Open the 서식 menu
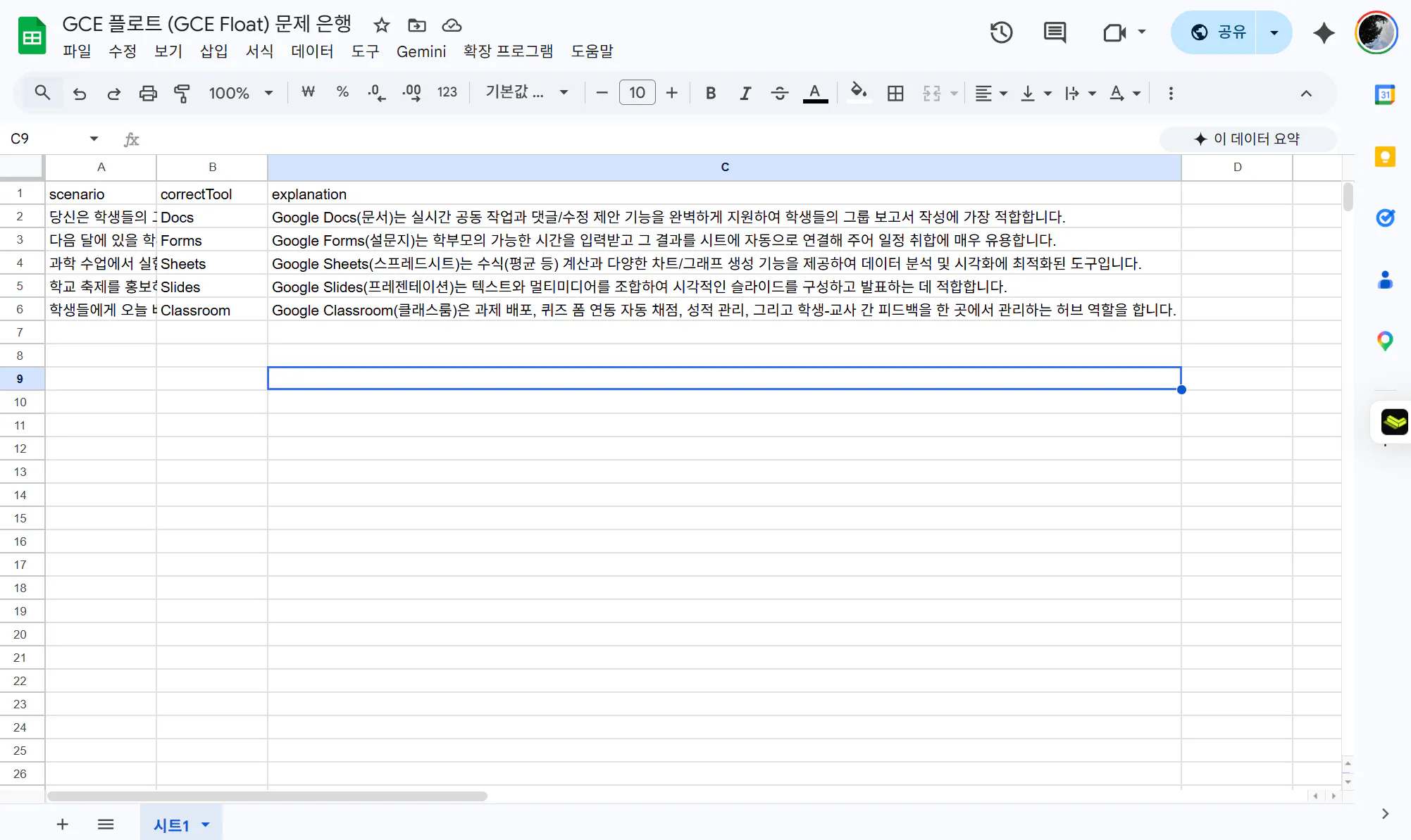This screenshot has height=840, width=1411. click(x=260, y=51)
